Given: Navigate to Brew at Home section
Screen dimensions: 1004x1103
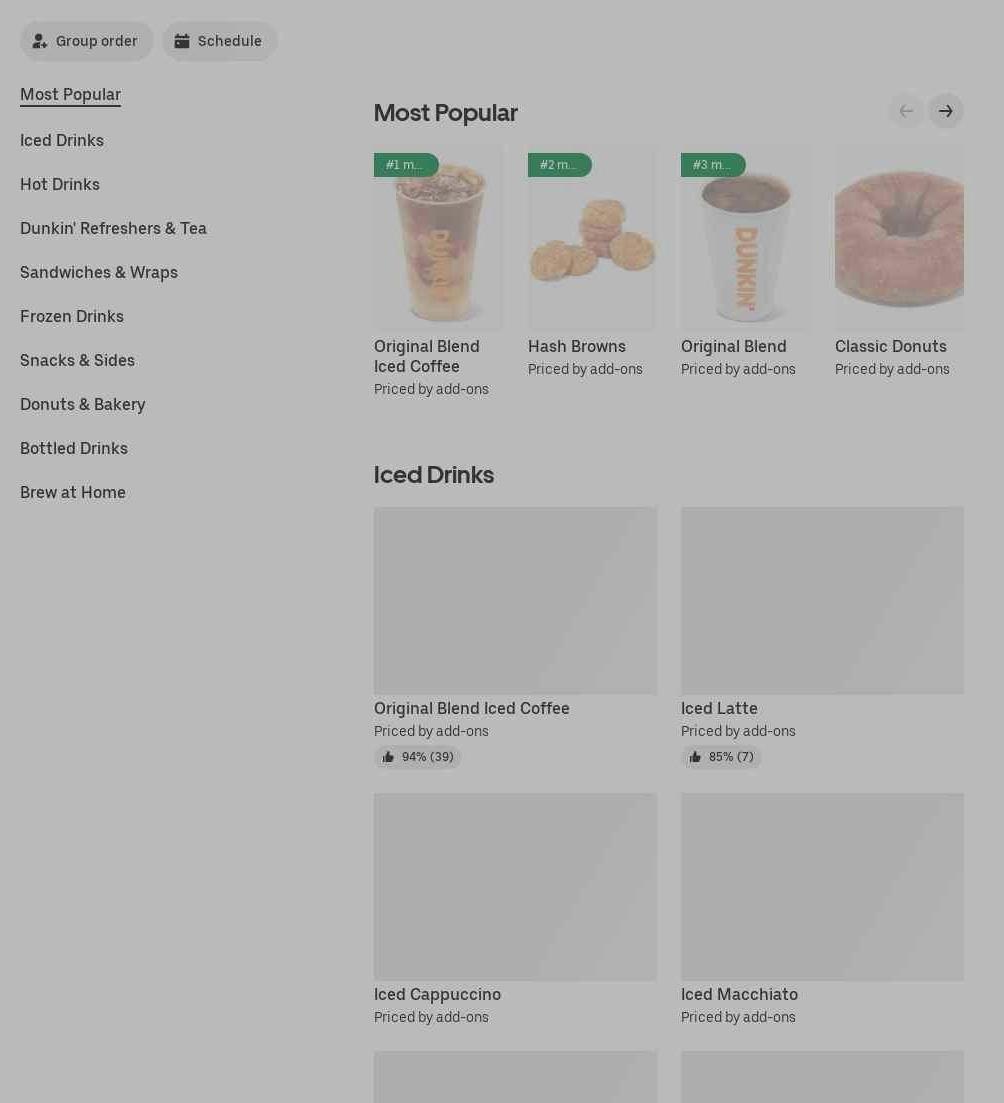Looking at the screenshot, I should pyautogui.click(x=73, y=492).
